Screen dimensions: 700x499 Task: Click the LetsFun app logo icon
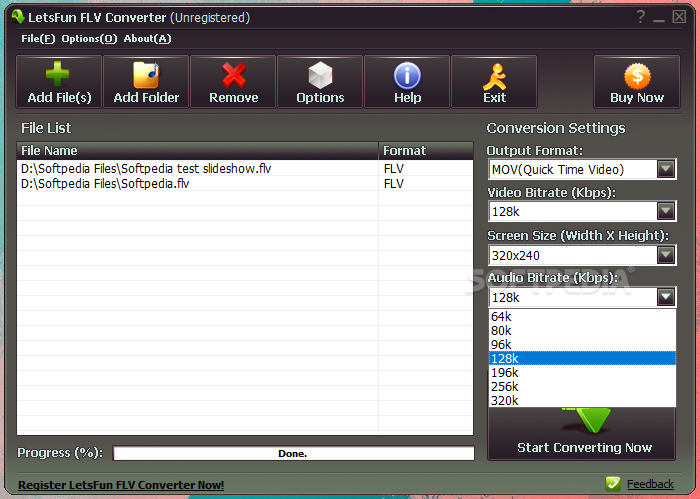[18, 17]
